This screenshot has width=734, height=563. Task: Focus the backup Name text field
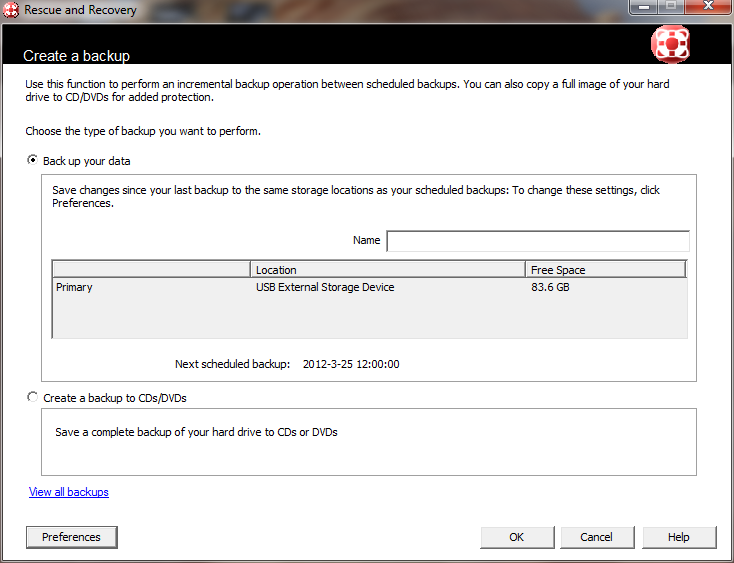(538, 241)
